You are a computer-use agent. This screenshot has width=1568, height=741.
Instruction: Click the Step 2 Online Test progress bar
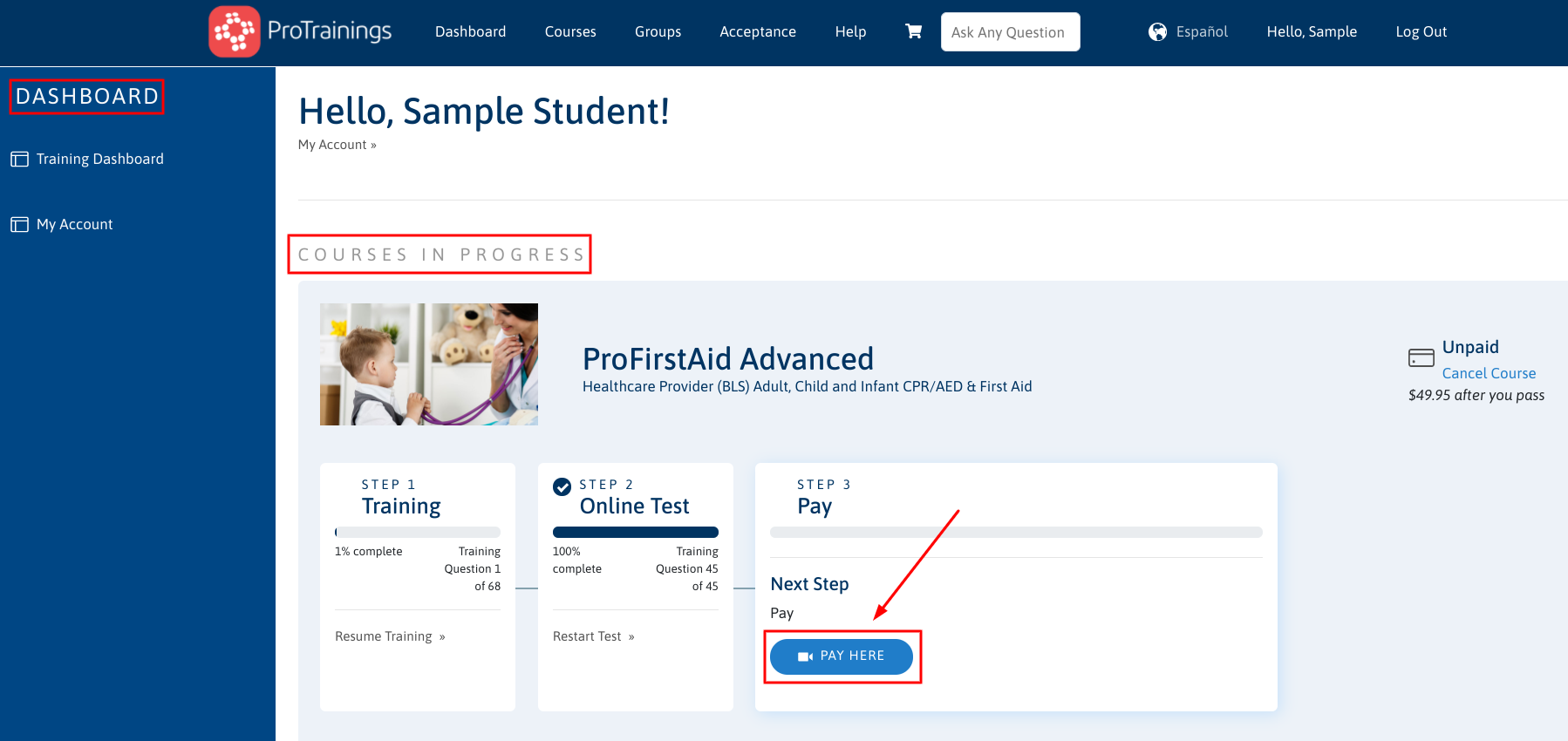click(636, 532)
